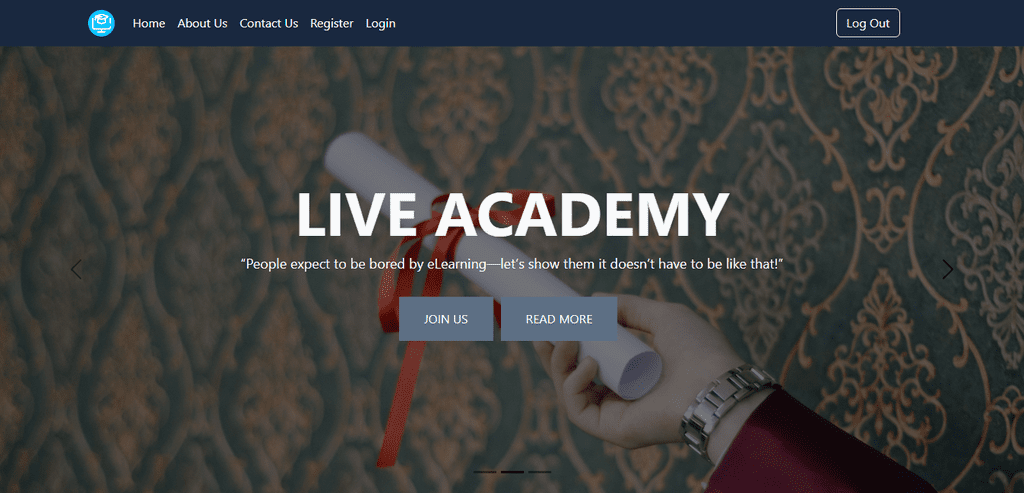
Task: Open the Register page
Action: [332, 24]
